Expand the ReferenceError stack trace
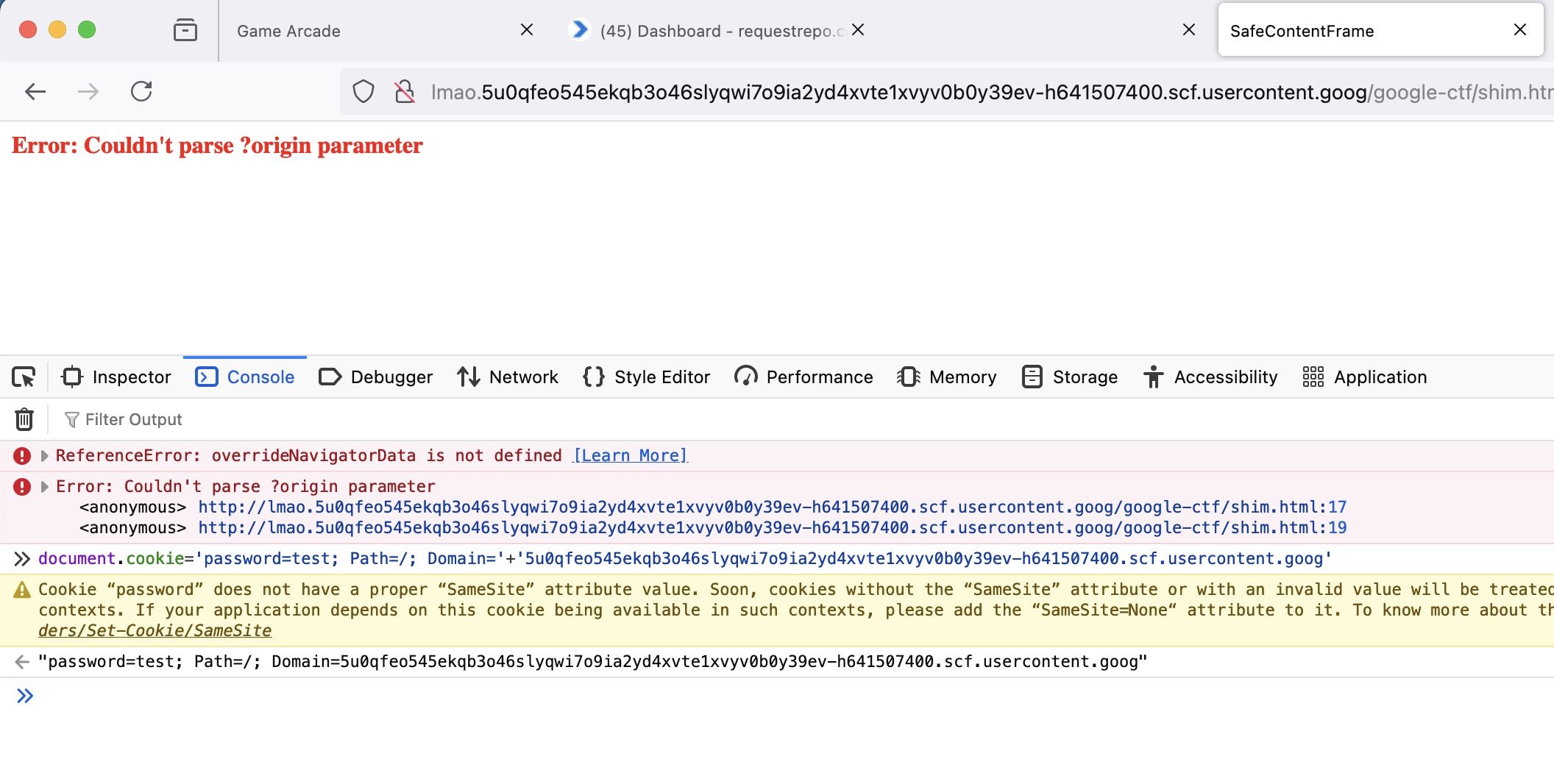The width and height of the screenshot is (1554, 784). pos(45,456)
